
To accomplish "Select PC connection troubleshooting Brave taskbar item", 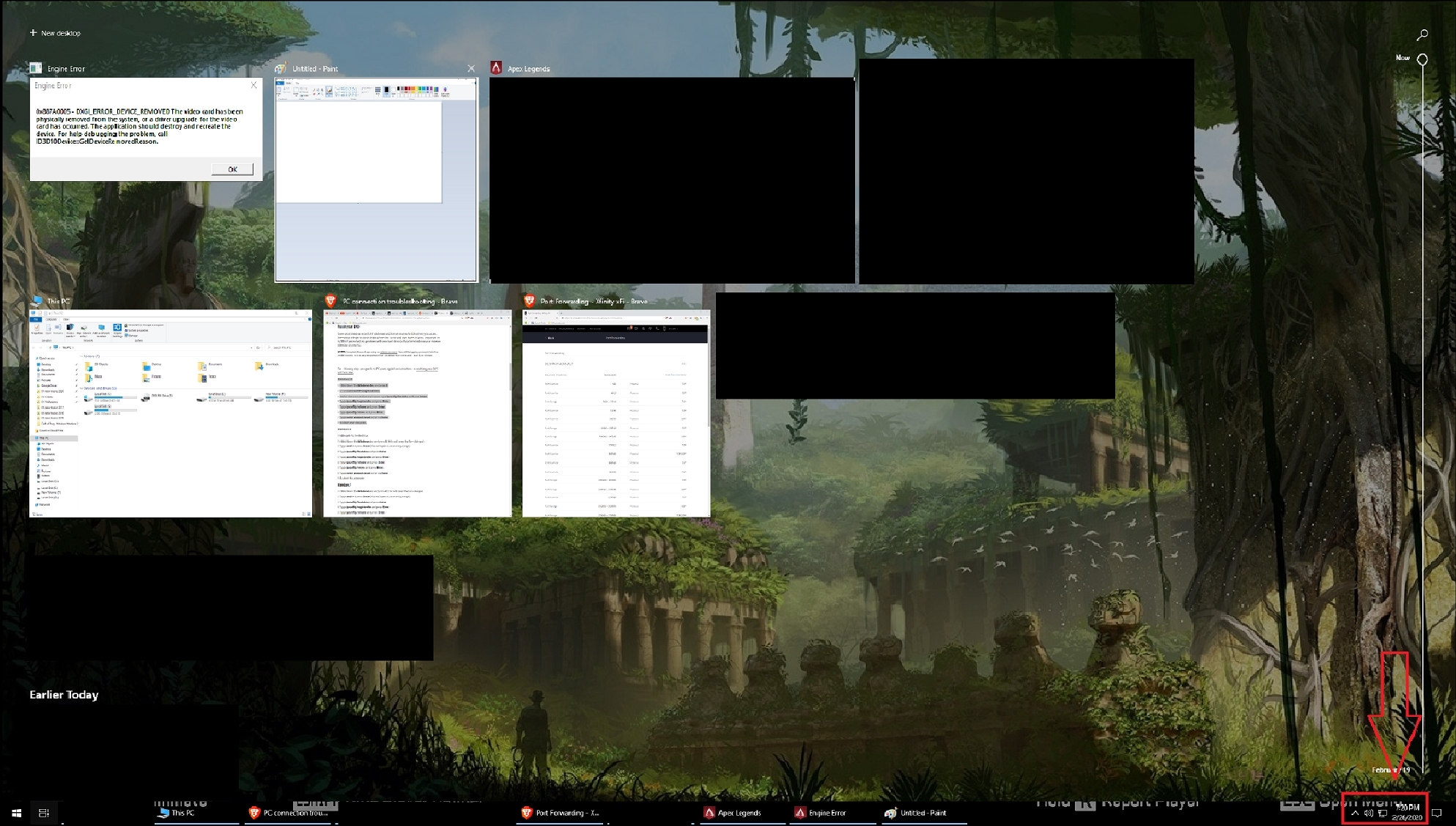I will pyautogui.click(x=289, y=813).
